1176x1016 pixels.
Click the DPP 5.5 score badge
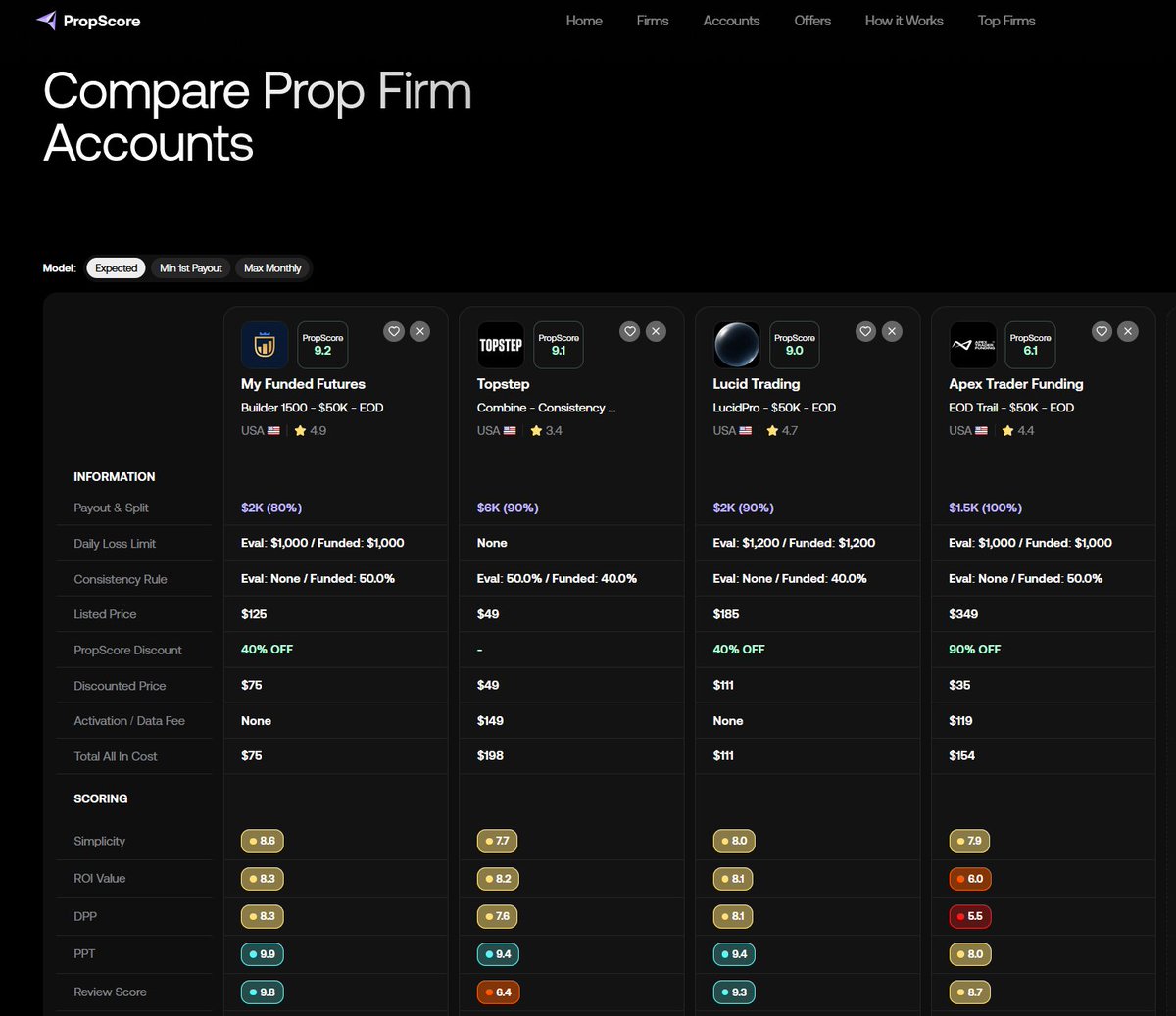point(970,916)
